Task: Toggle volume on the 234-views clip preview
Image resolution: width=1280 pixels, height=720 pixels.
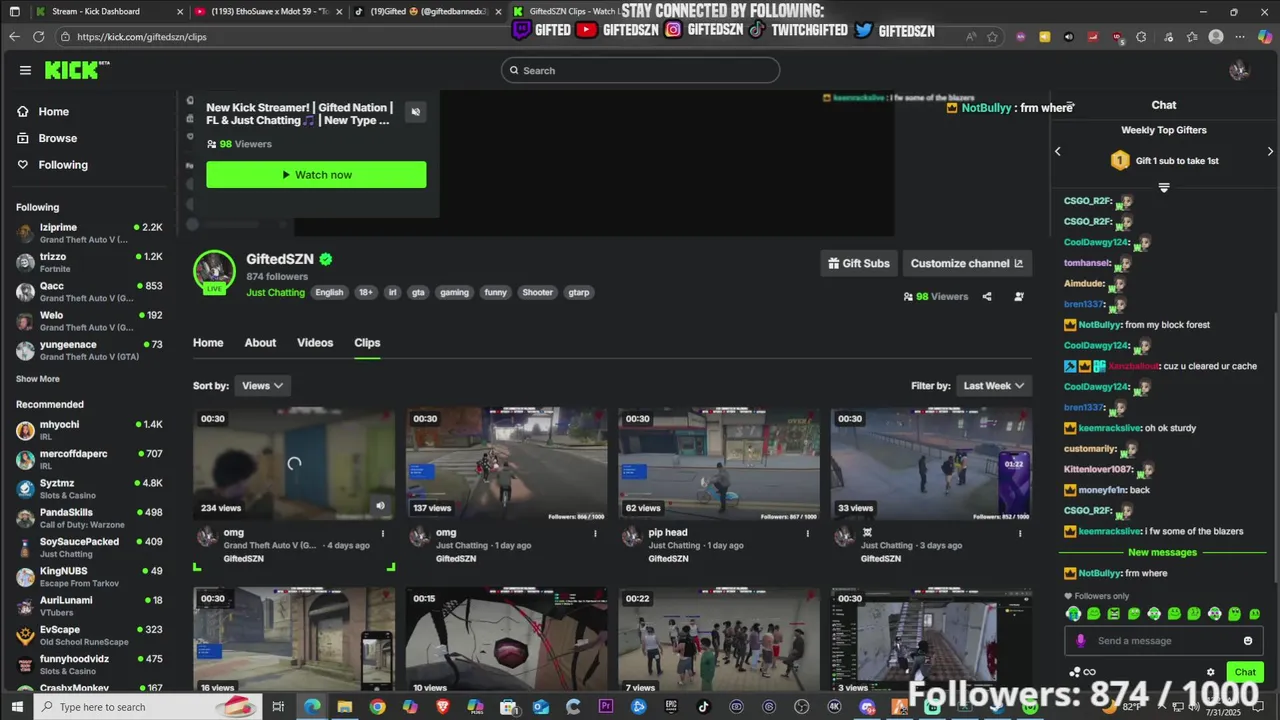Action: pyautogui.click(x=380, y=506)
